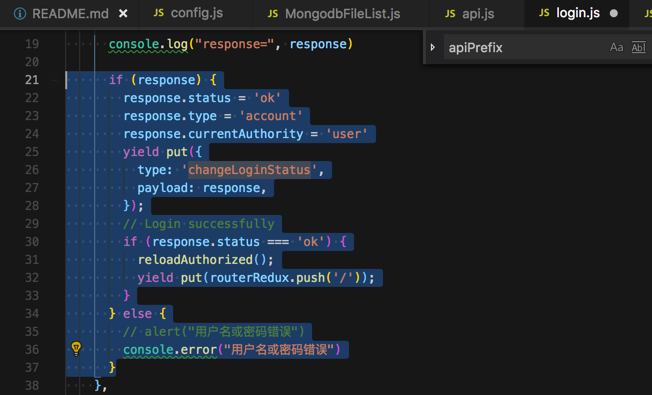Viewport: 652px width, 395px height.
Task: Click the apiPrefix search input field
Action: click(x=524, y=47)
